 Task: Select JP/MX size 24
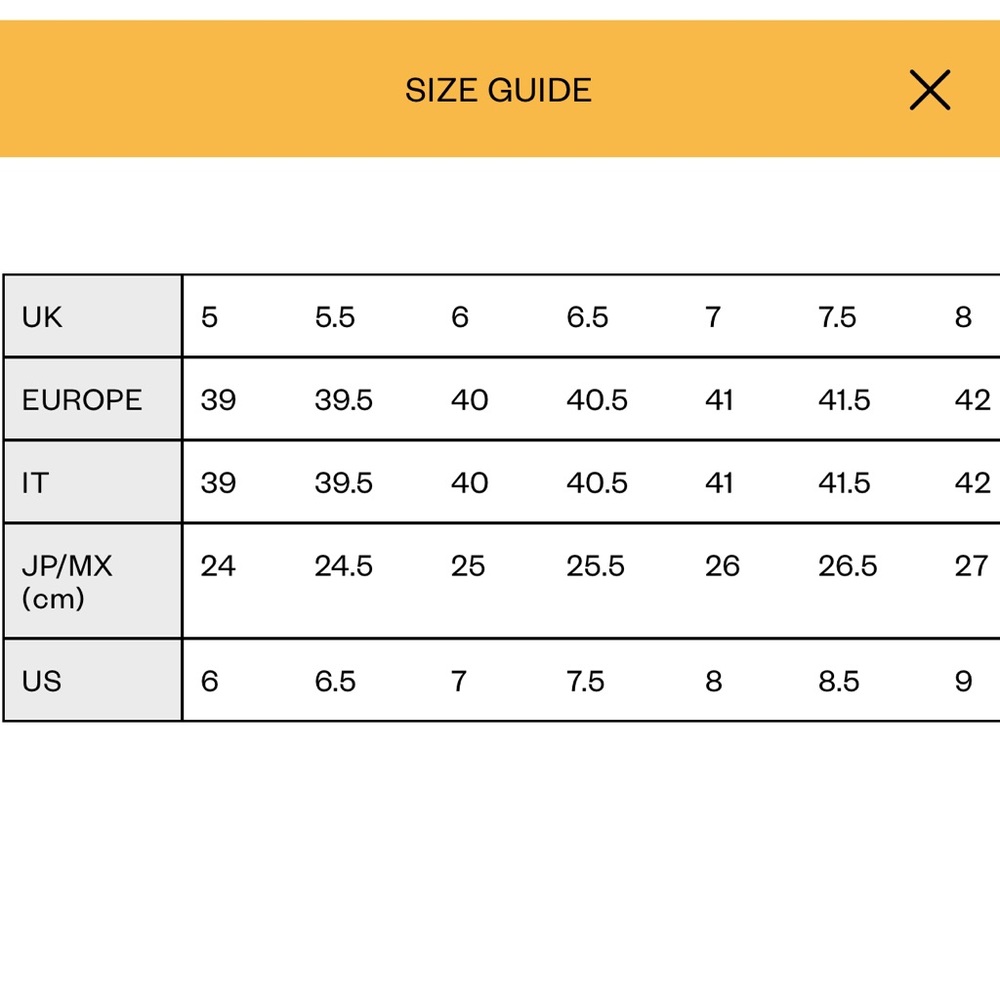coord(218,566)
